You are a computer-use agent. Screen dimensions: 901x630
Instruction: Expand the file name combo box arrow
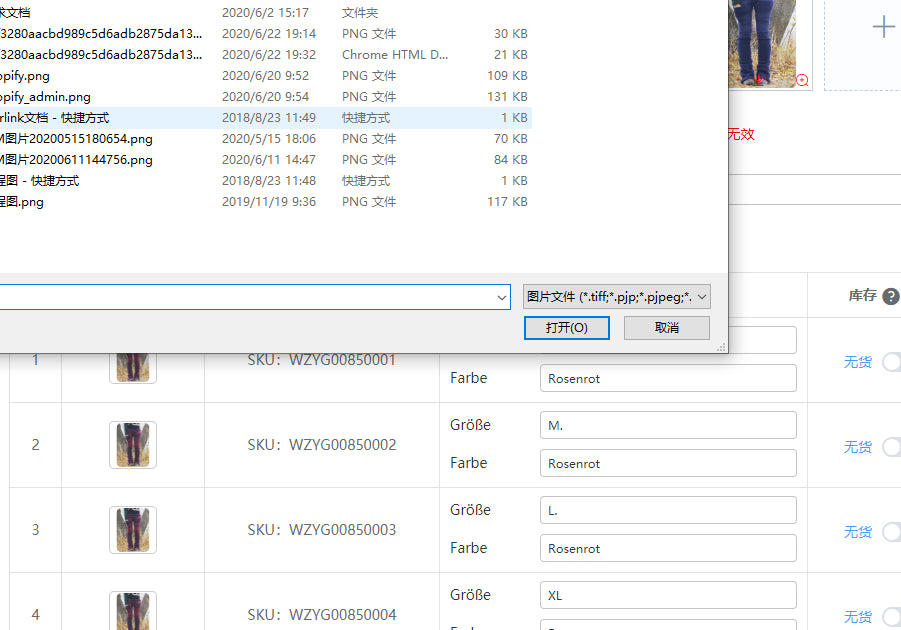click(x=502, y=297)
